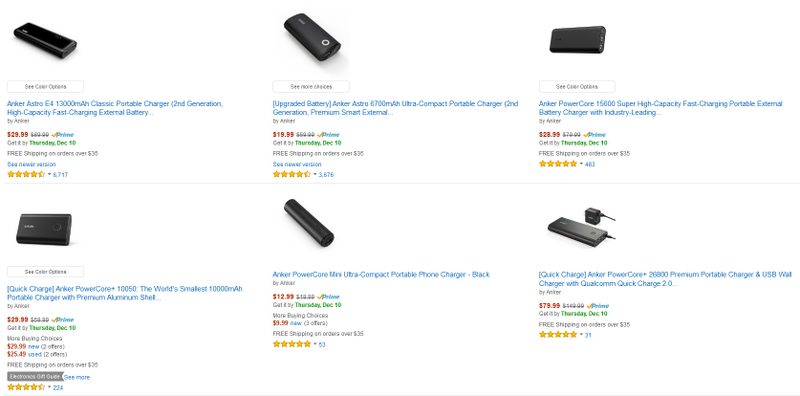Open Anker PowerCore Mini Ultra-Compact title link

click(381, 275)
